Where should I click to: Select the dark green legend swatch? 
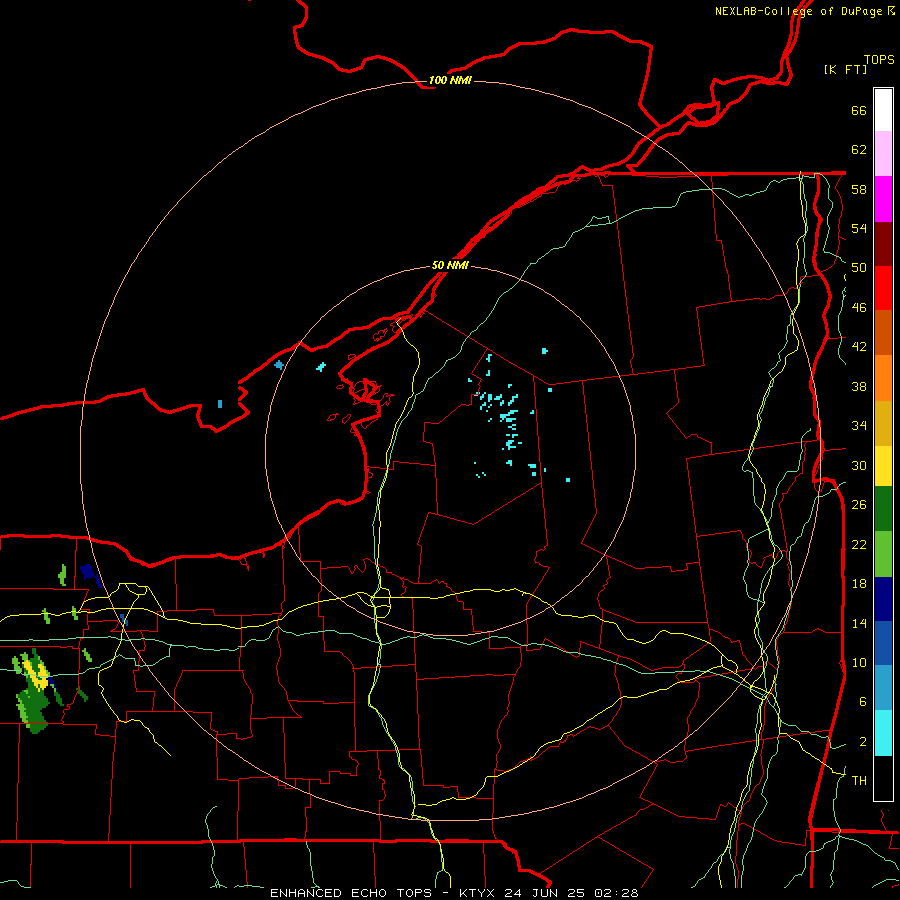pyautogui.click(x=883, y=509)
